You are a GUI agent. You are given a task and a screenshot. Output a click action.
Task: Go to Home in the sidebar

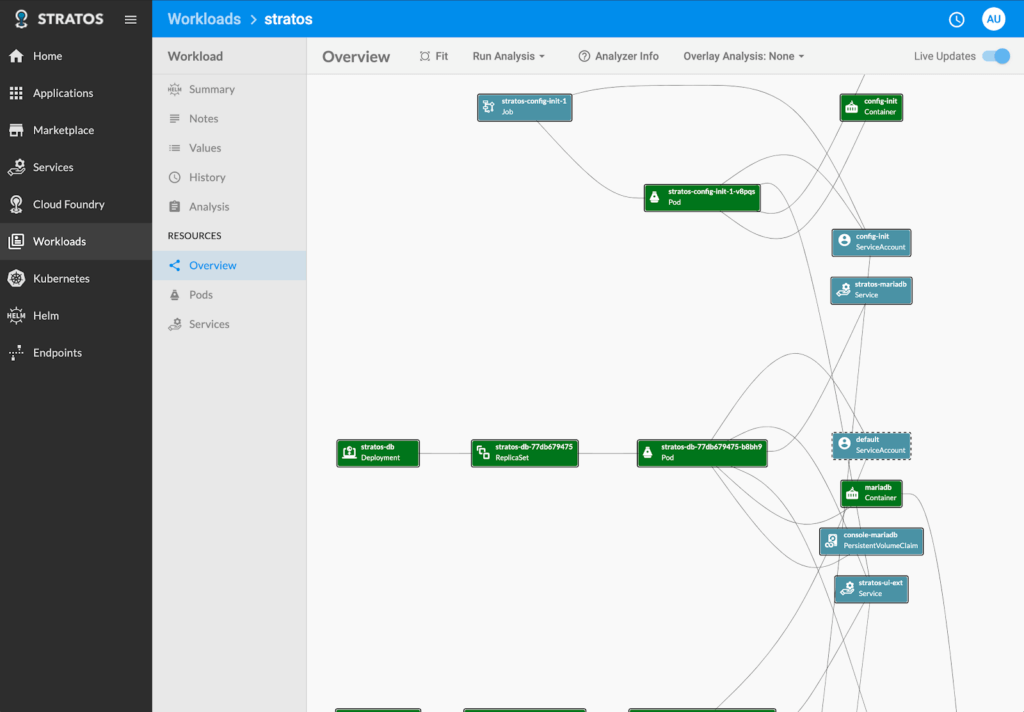click(76, 56)
